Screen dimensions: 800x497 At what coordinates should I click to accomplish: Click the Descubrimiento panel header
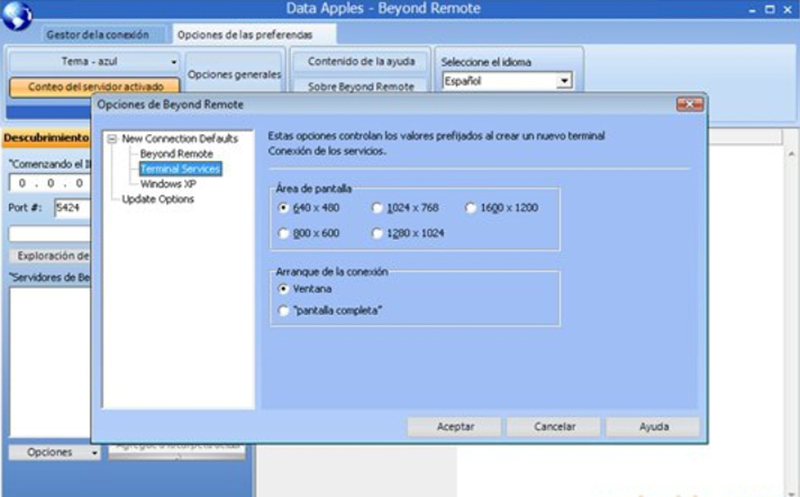coord(46,138)
